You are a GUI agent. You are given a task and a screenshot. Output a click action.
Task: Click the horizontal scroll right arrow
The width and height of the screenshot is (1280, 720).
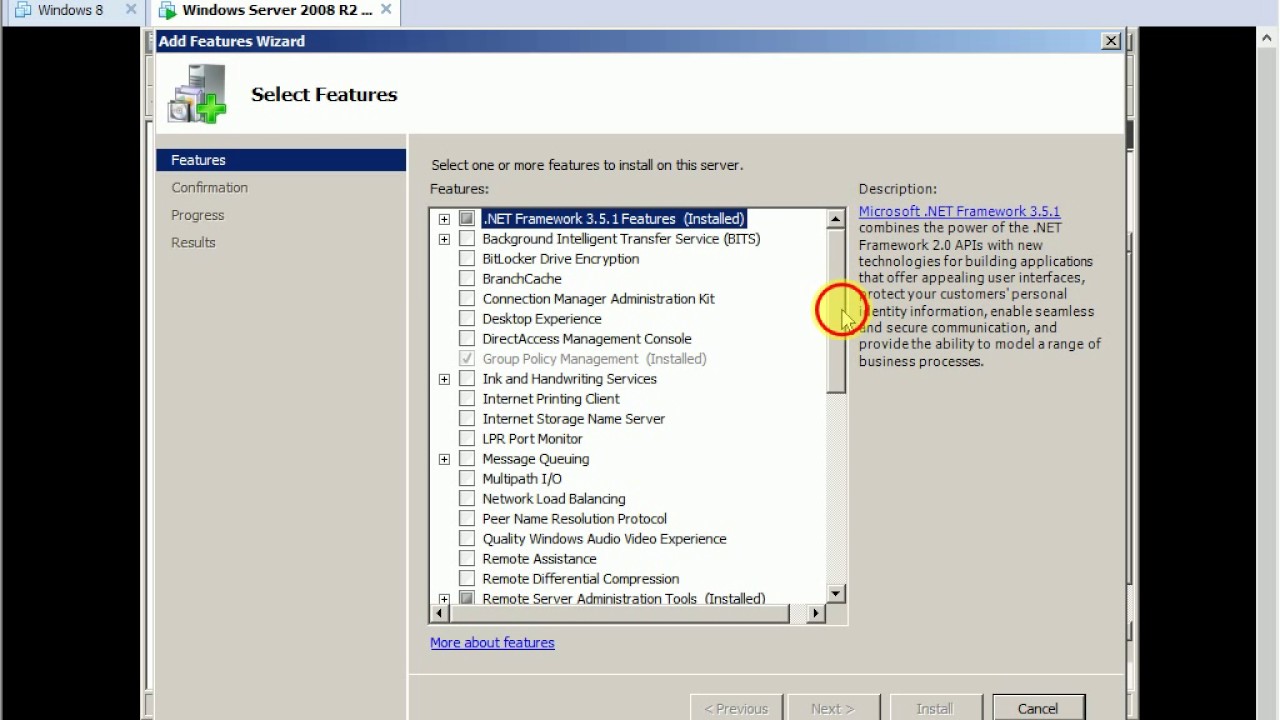point(816,613)
